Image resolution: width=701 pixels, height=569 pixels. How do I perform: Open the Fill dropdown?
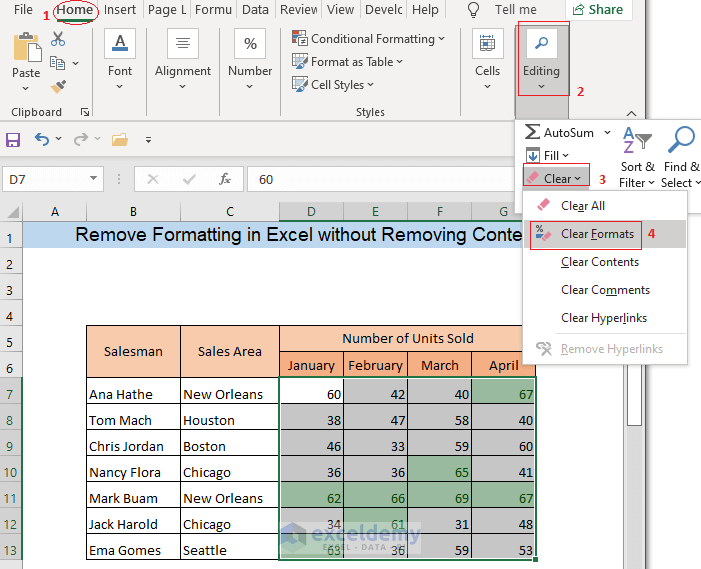click(x=556, y=155)
